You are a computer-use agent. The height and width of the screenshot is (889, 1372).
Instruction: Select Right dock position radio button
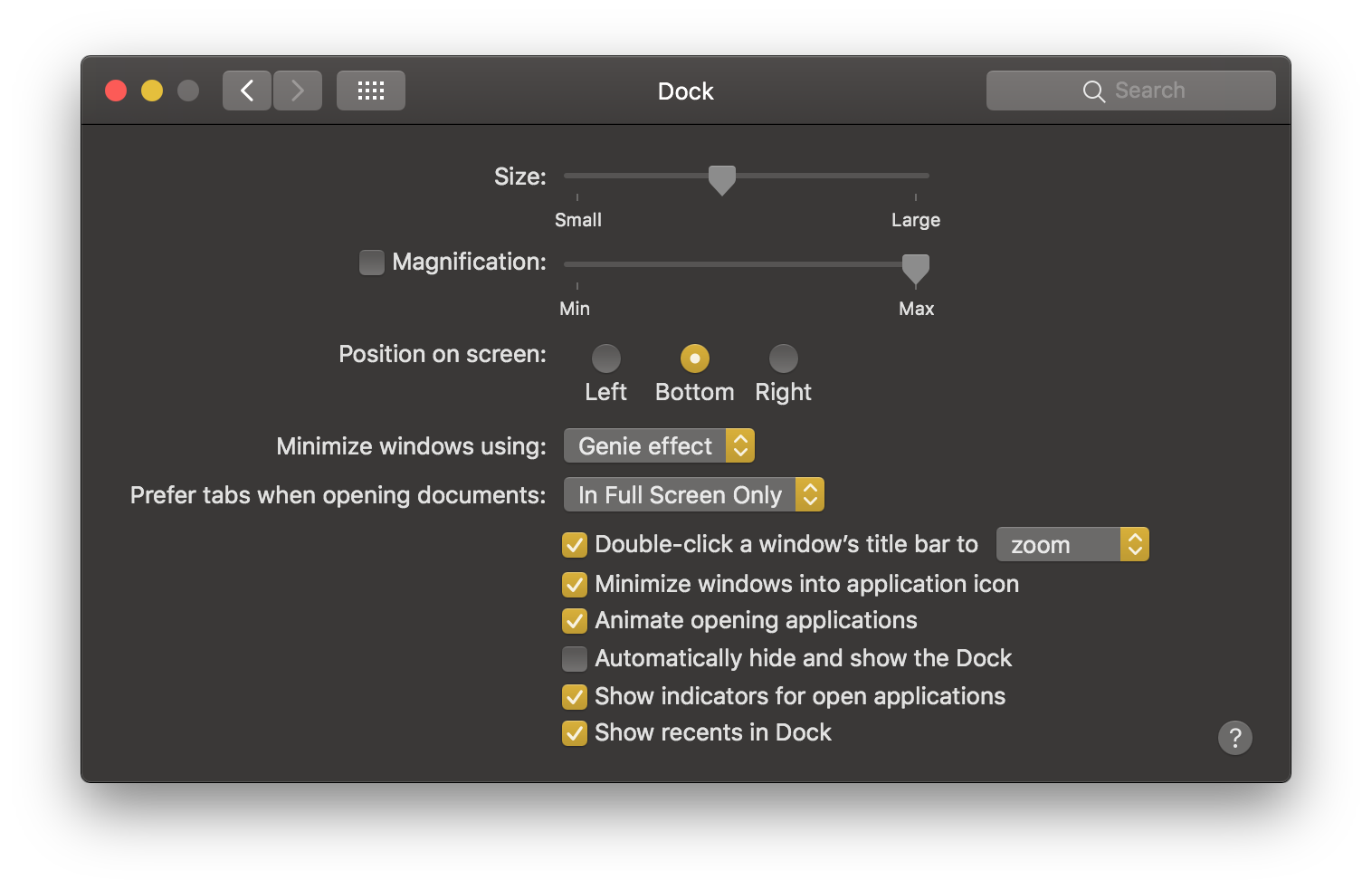[x=784, y=358]
